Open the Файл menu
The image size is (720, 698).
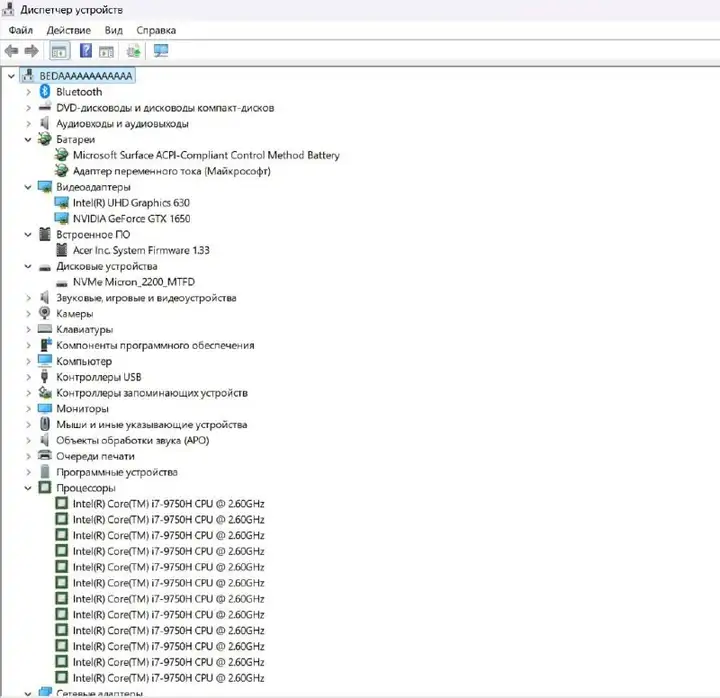[21, 30]
